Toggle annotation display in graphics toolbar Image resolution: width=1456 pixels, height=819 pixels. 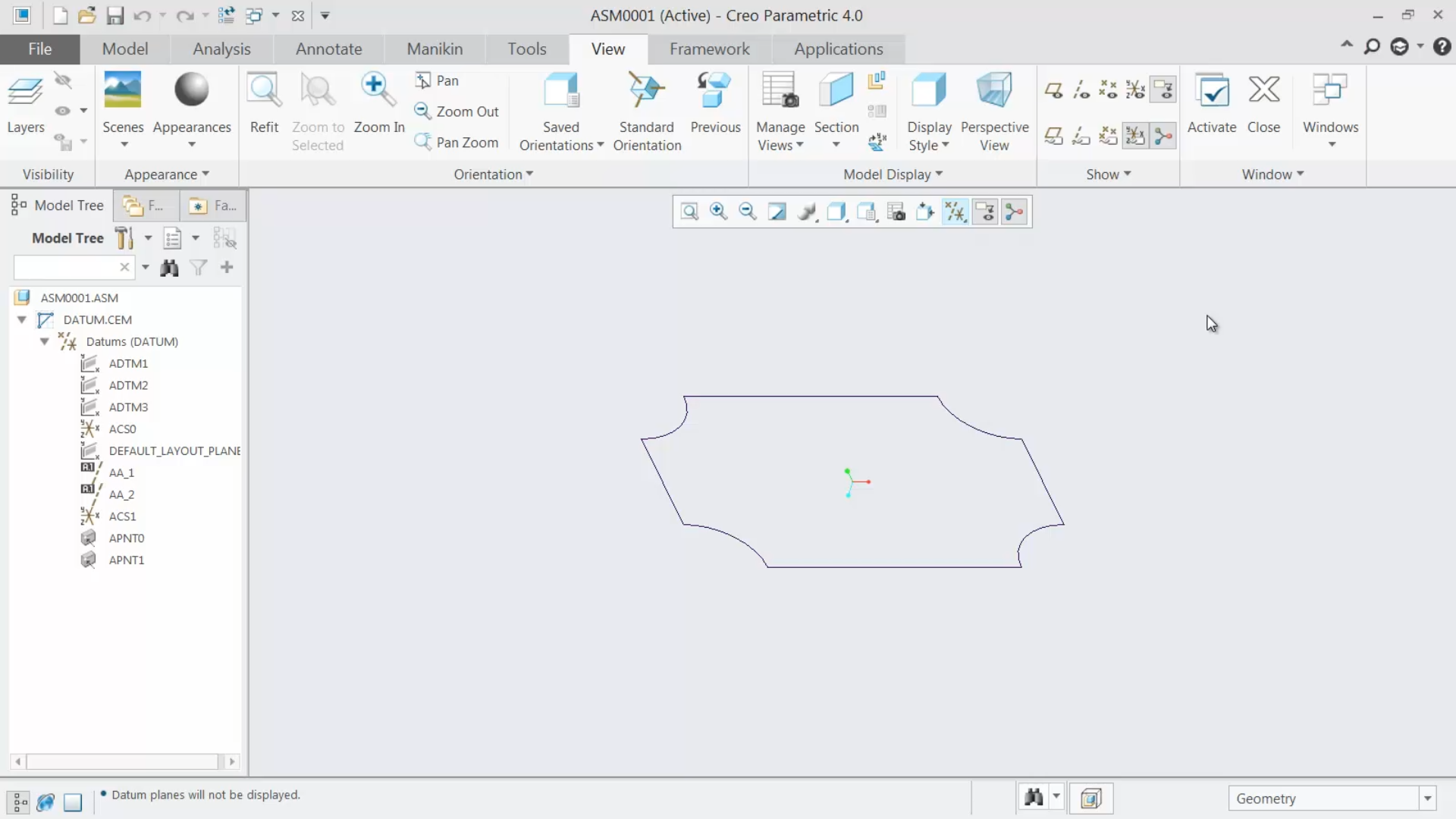tap(985, 212)
